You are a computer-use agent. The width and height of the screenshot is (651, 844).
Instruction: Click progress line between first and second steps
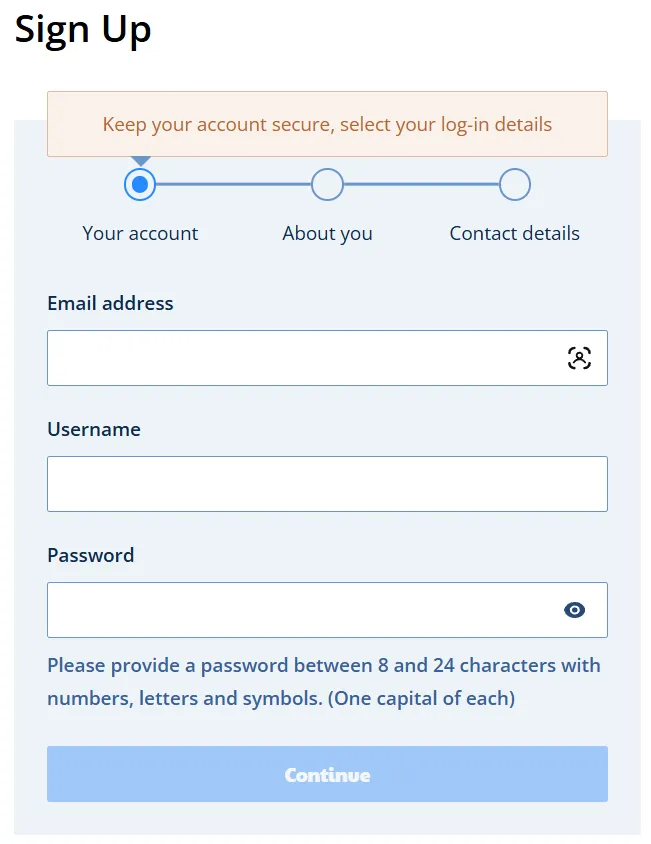(233, 185)
